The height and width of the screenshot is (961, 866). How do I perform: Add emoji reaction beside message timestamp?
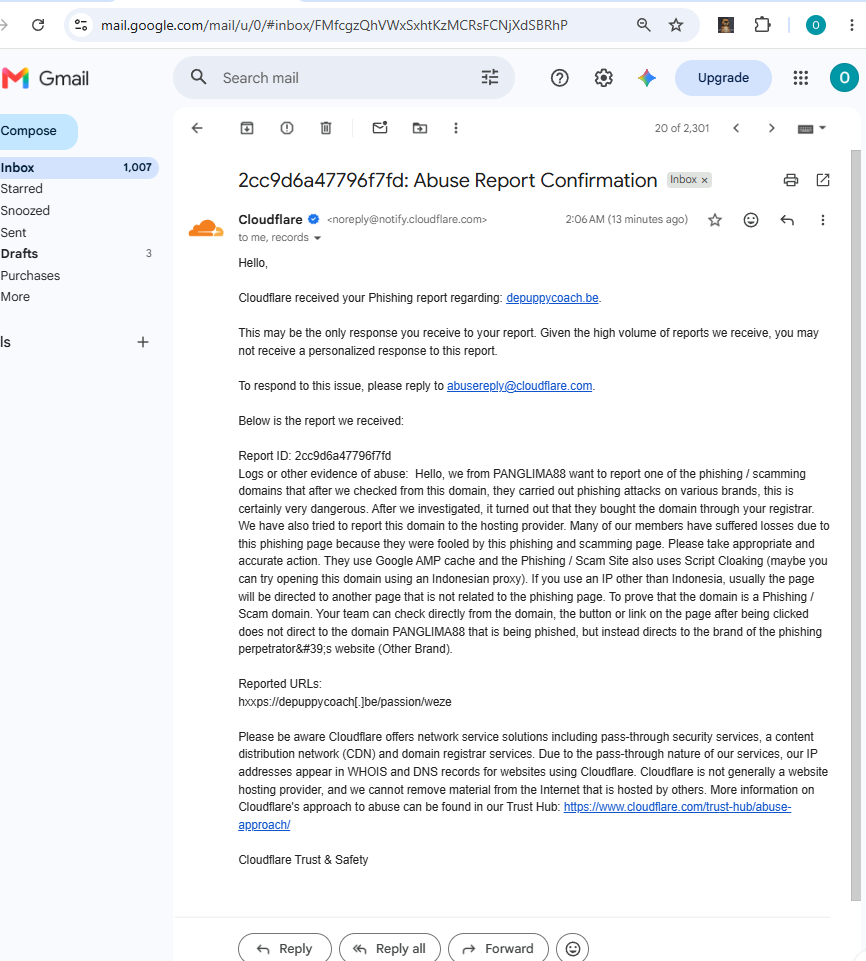751,220
